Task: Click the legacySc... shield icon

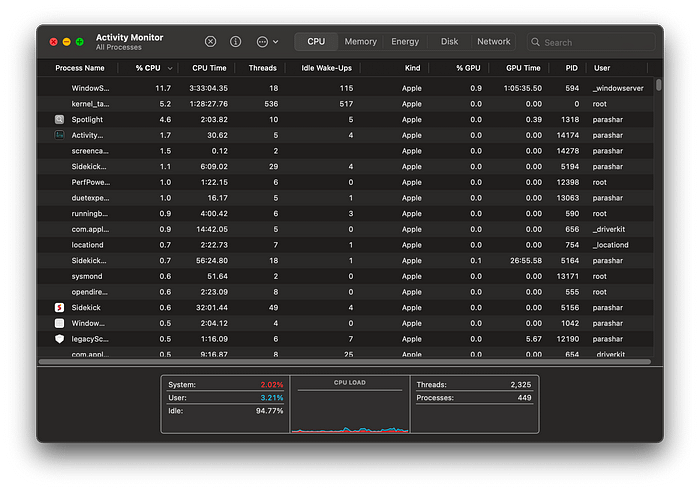Action: coord(59,339)
